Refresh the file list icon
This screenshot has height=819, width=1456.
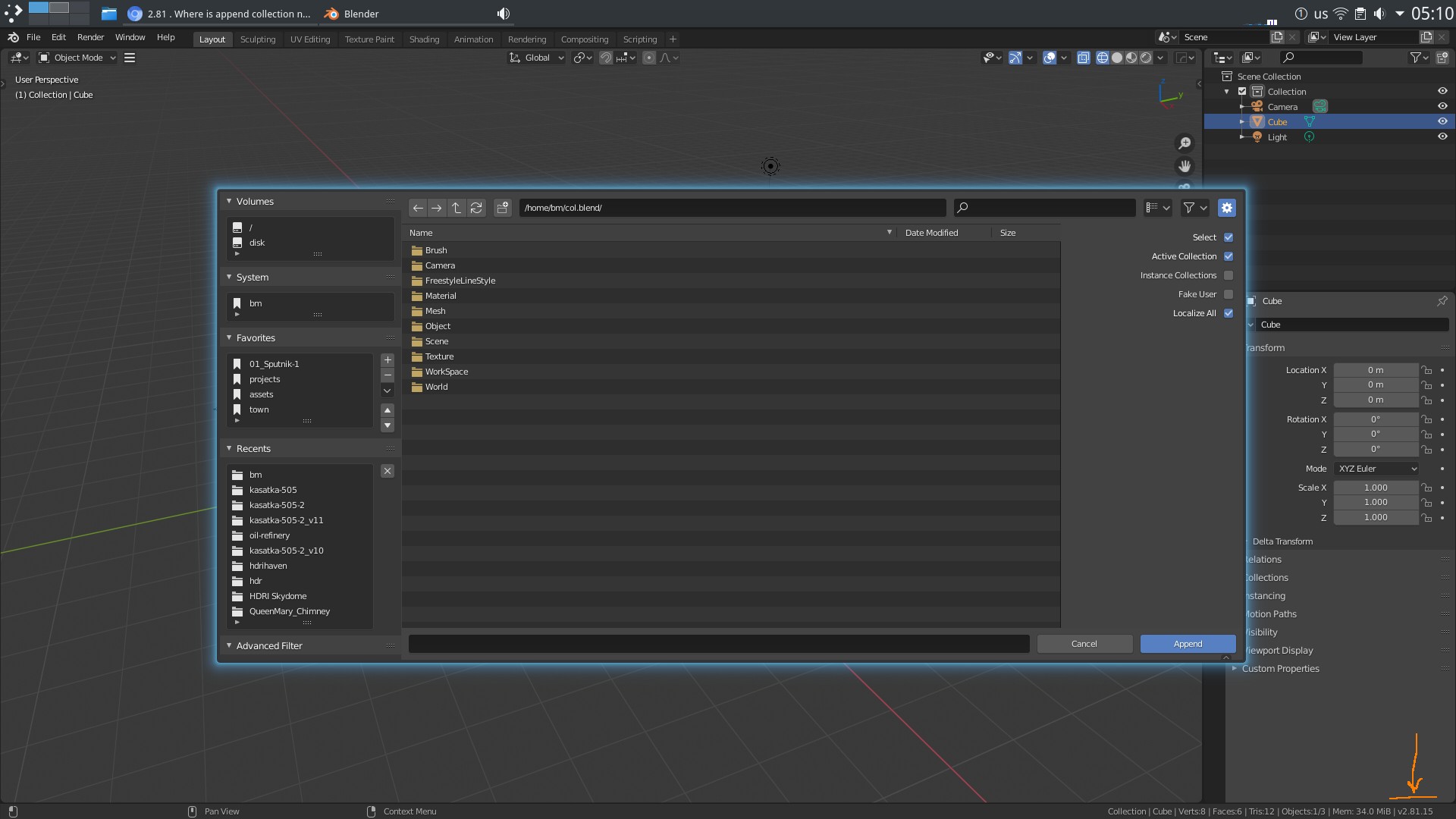(476, 208)
